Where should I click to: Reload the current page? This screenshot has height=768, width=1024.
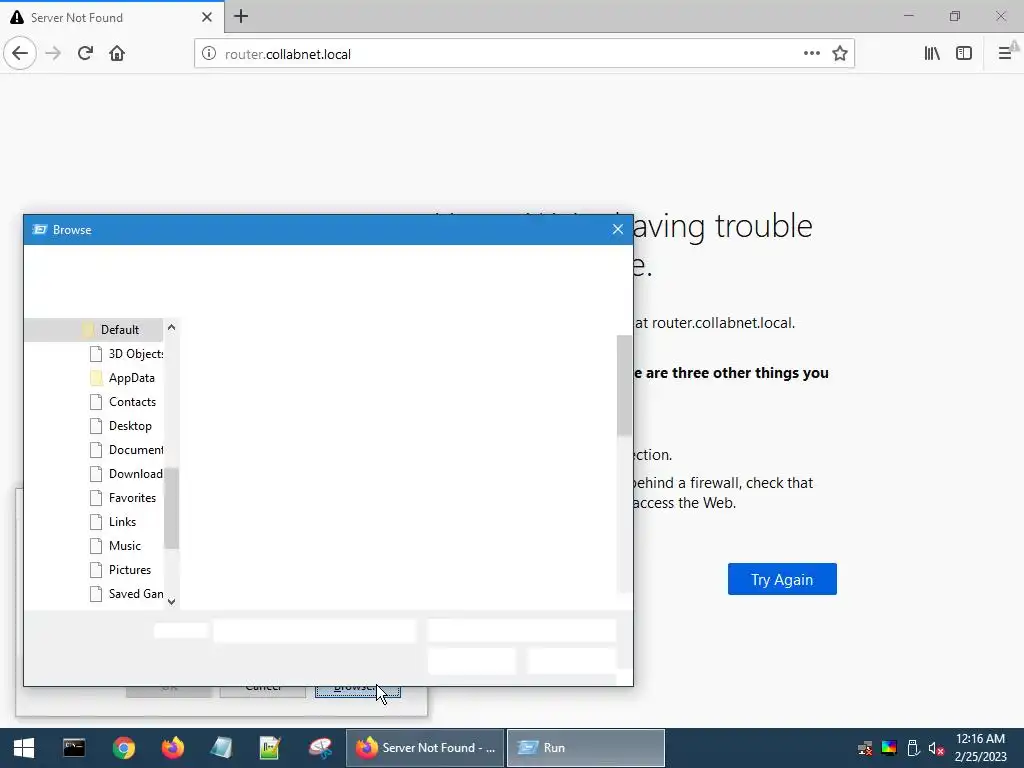point(85,54)
